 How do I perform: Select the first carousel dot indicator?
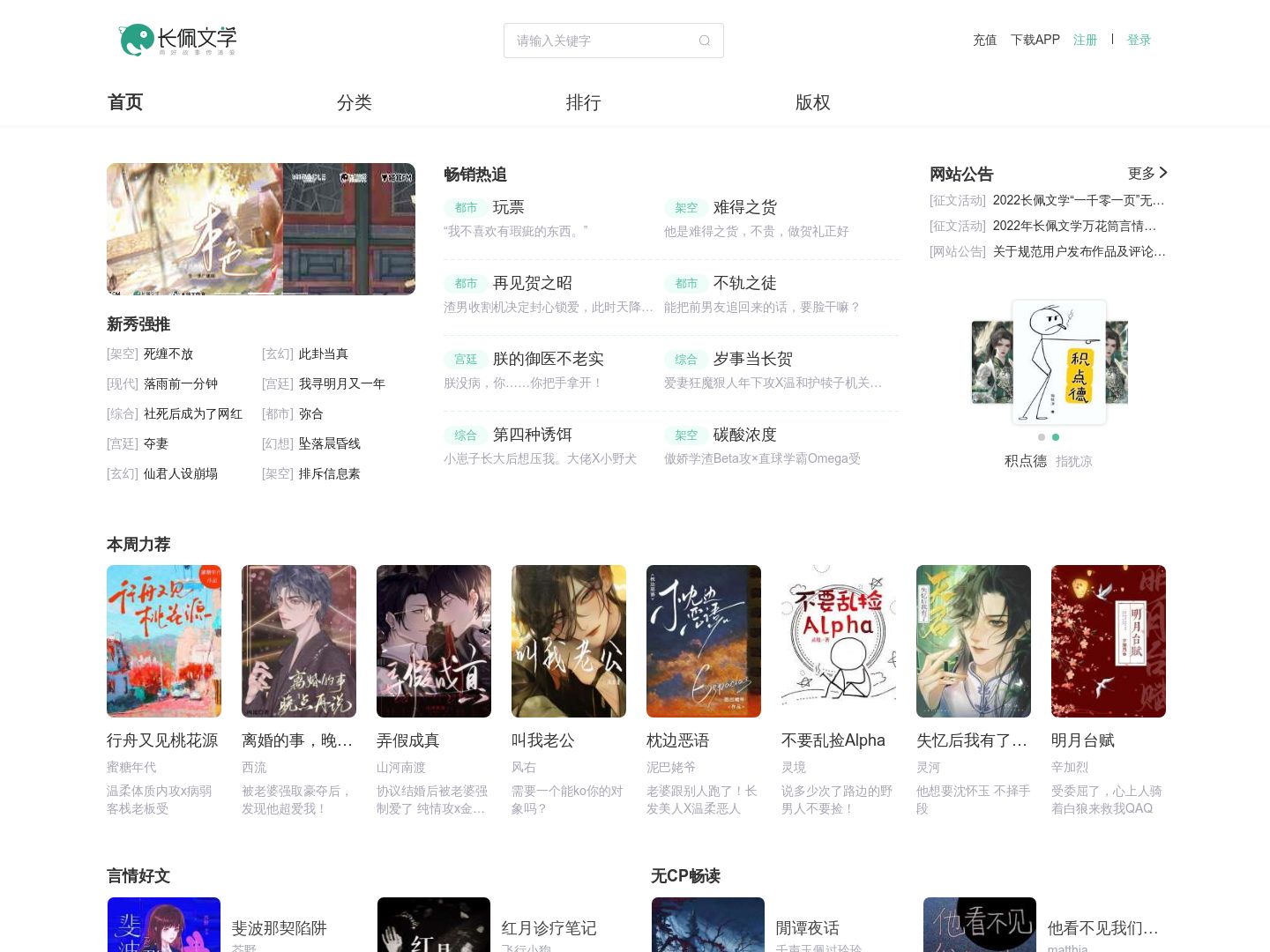[x=1042, y=437]
